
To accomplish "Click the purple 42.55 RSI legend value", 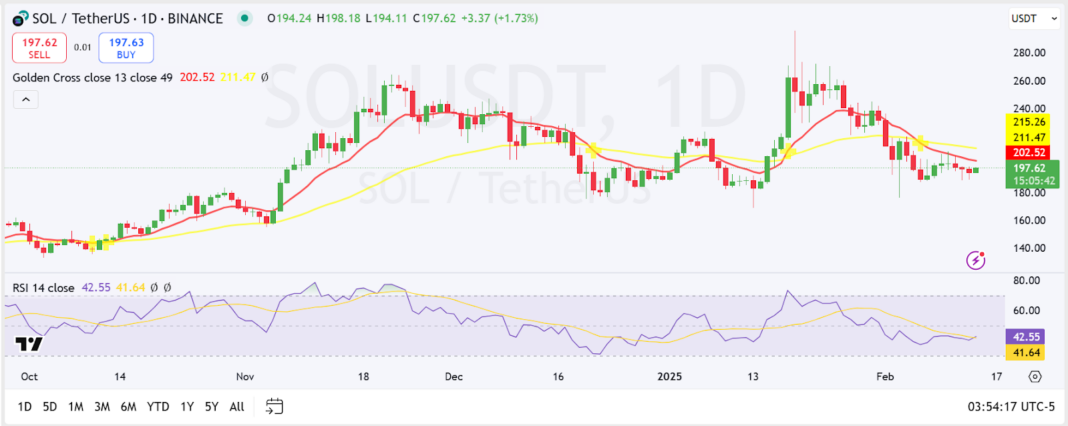I will 95,288.
